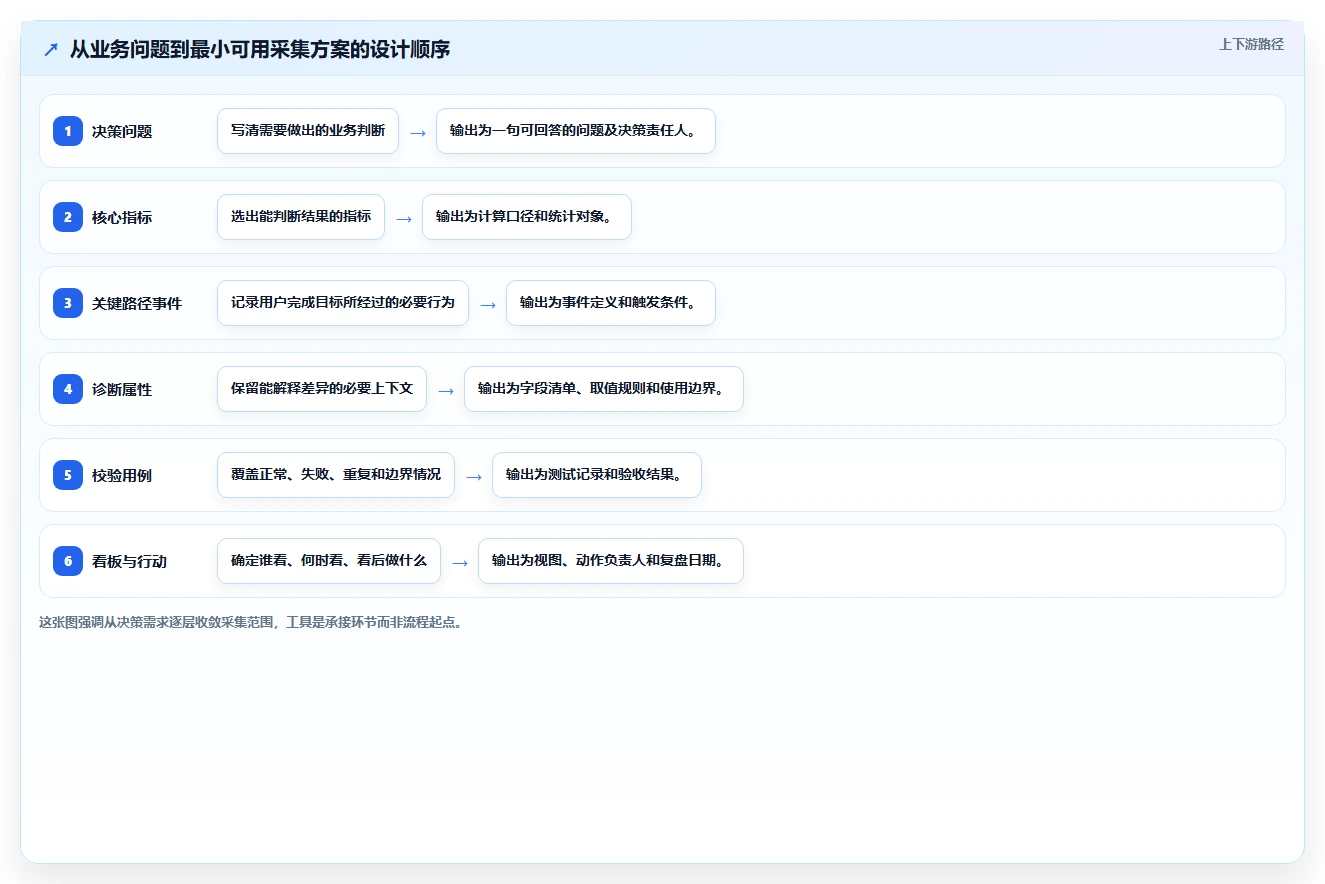This screenshot has width=1325, height=884.
Task: Click the 选出能判断结果的指标 box
Action: (x=301, y=217)
